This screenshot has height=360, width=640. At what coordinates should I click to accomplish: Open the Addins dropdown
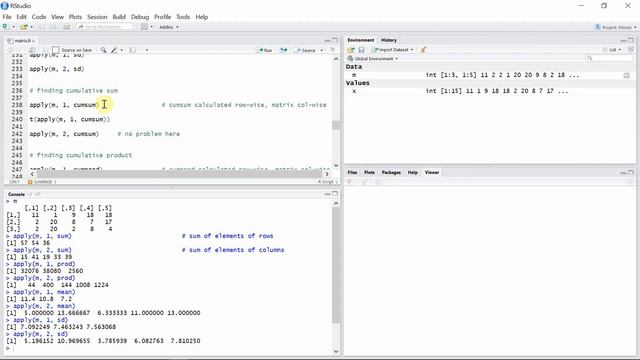tap(169, 27)
